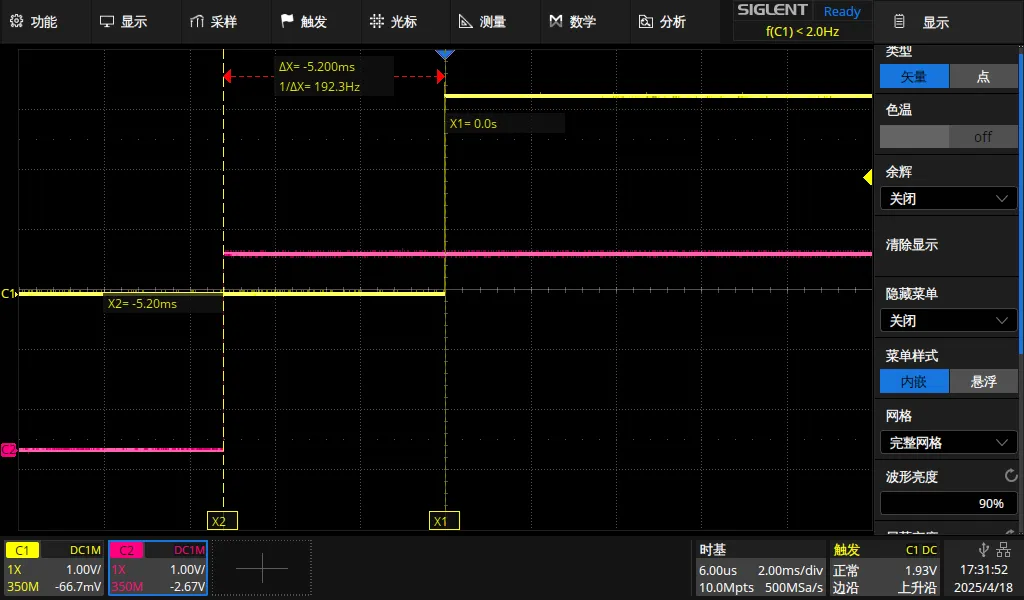
Task: Open the 采样 acquire menu
Action: click(x=213, y=22)
